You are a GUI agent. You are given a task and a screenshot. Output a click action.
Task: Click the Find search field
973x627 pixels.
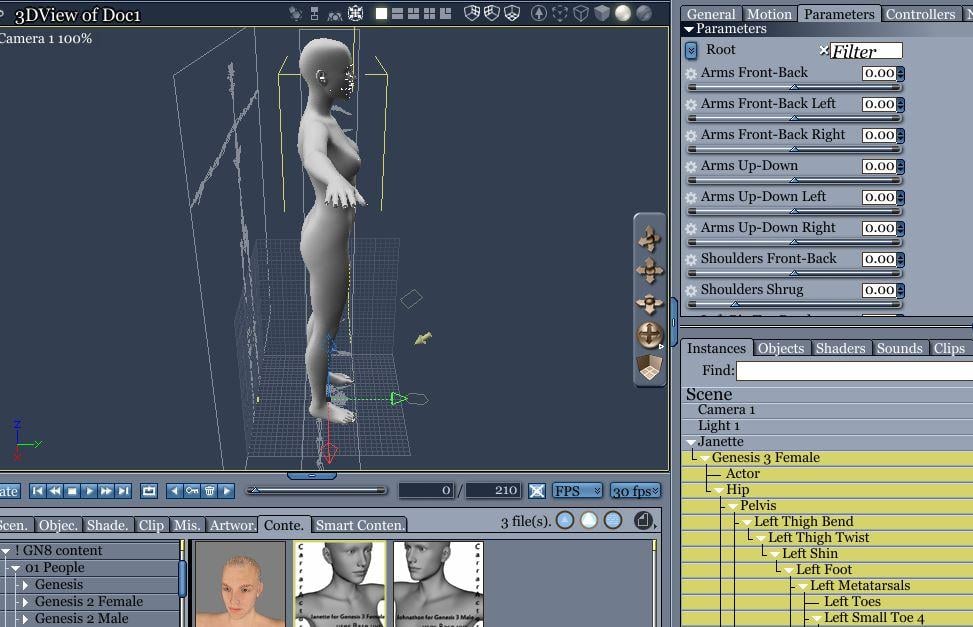click(x=854, y=371)
